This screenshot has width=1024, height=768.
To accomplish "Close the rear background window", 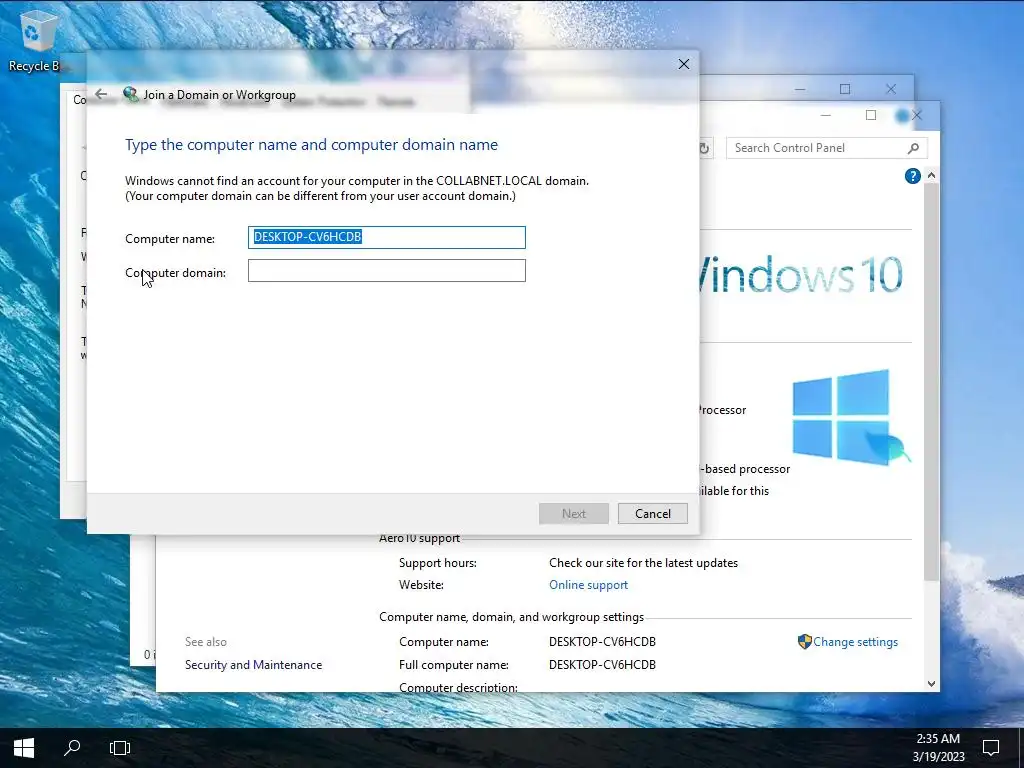I will click(x=891, y=89).
